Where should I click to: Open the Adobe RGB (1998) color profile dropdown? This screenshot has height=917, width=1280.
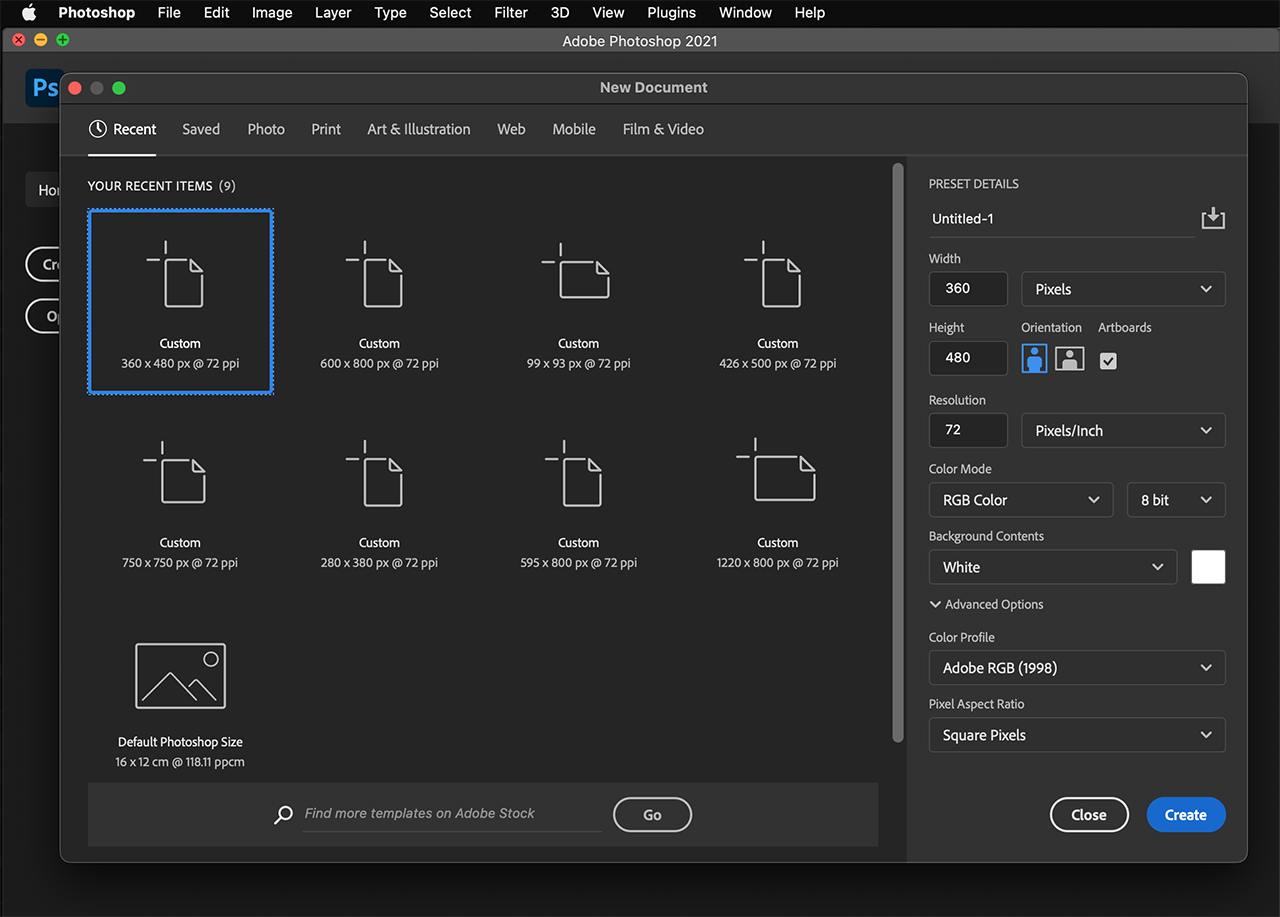tap(1077, 668)
